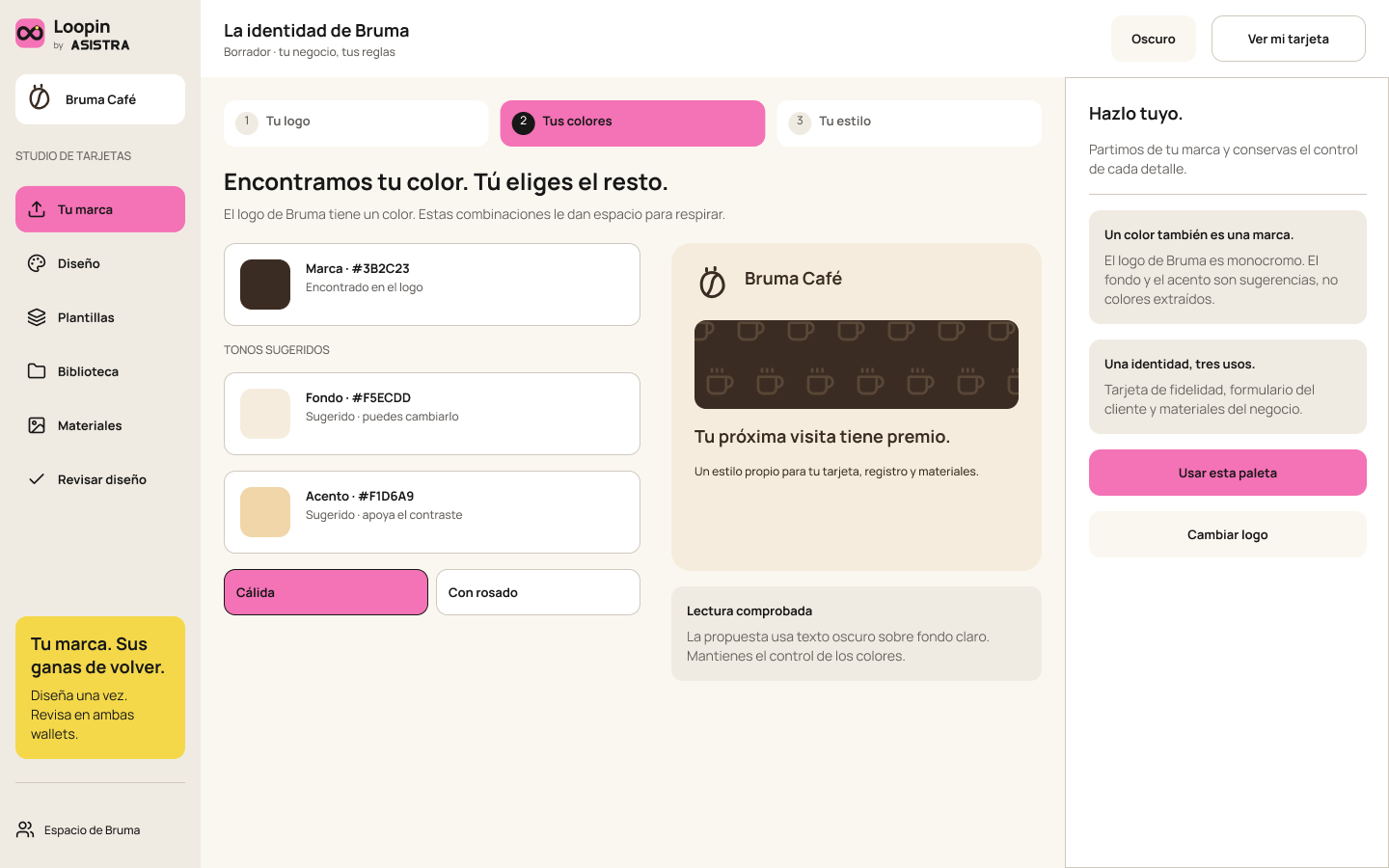Click the Cambiar logo button
This screenshot has width=1389, height=868.
(1228, 534)
